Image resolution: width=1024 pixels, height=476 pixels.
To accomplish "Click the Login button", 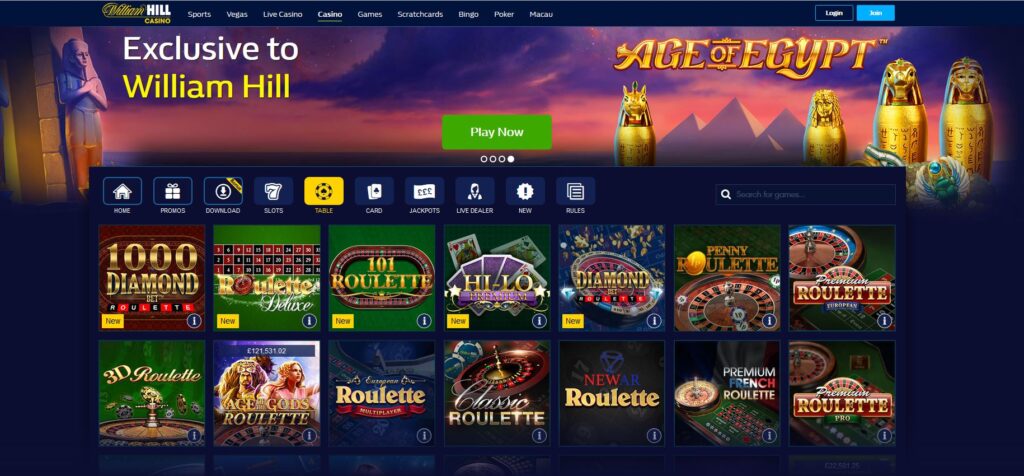I will tap(834, 13).
